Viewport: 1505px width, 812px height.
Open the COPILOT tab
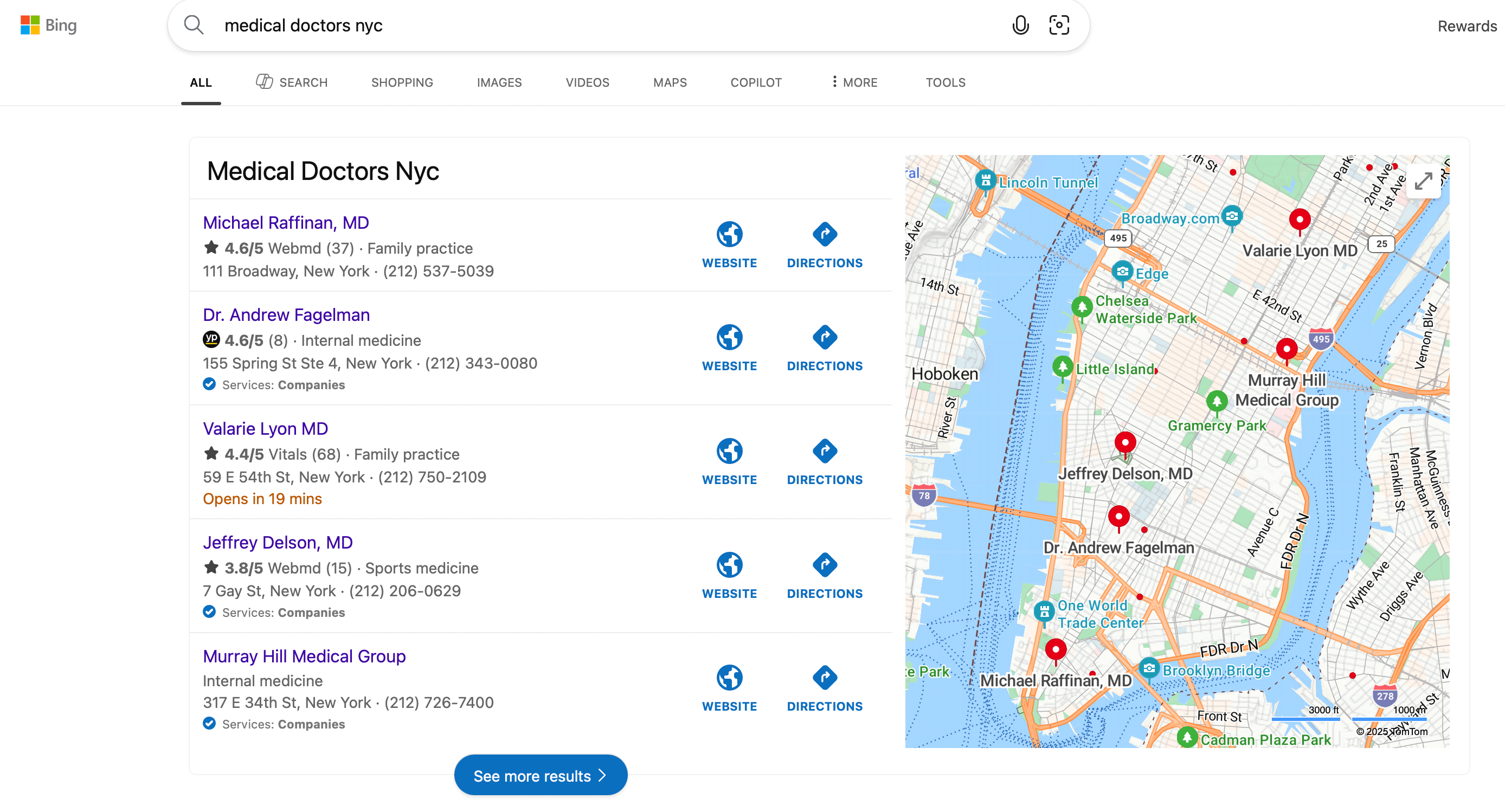(x=755, y=82)
